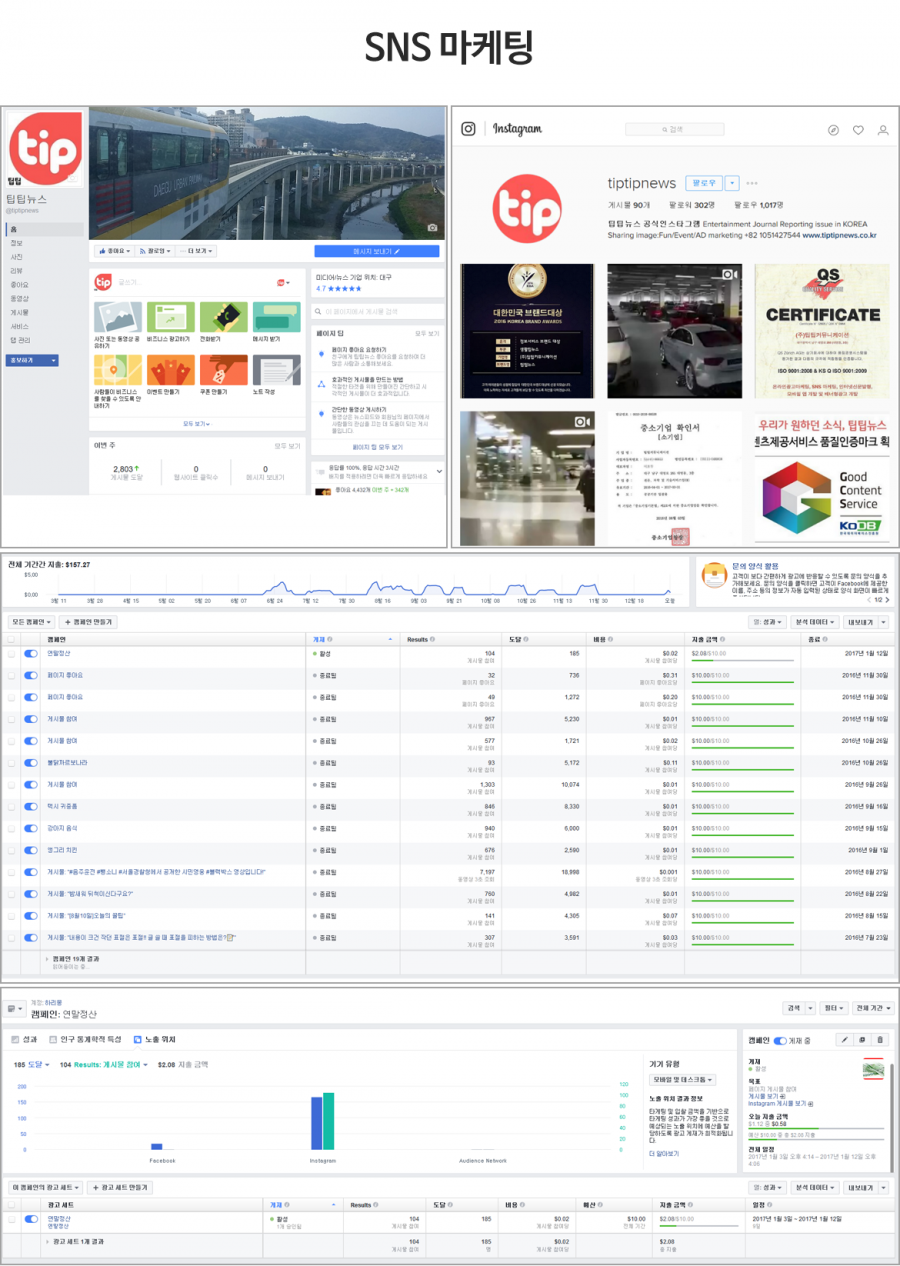This screenshot has width=900, height=1266.
Task: Click the Instagram '팔로우' follow button
Action: point(704,183)
